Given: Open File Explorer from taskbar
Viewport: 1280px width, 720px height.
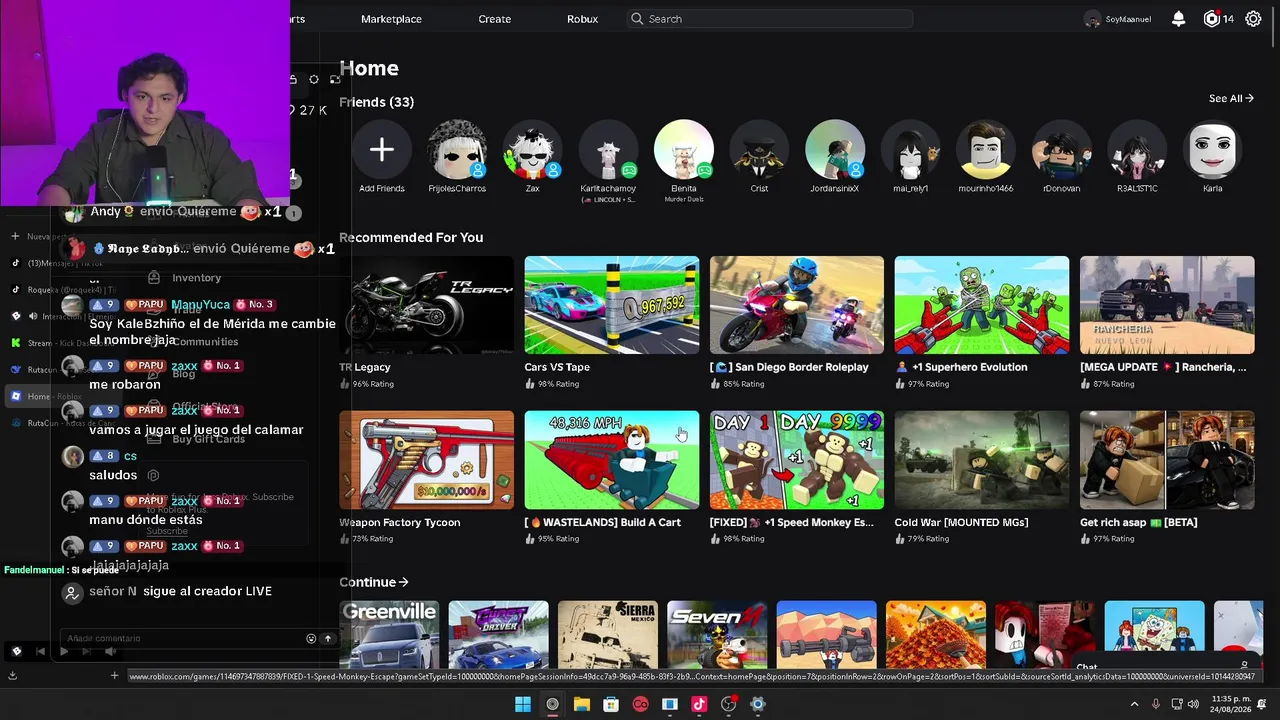Looking at the screenshot, I should tap(581, 704).
